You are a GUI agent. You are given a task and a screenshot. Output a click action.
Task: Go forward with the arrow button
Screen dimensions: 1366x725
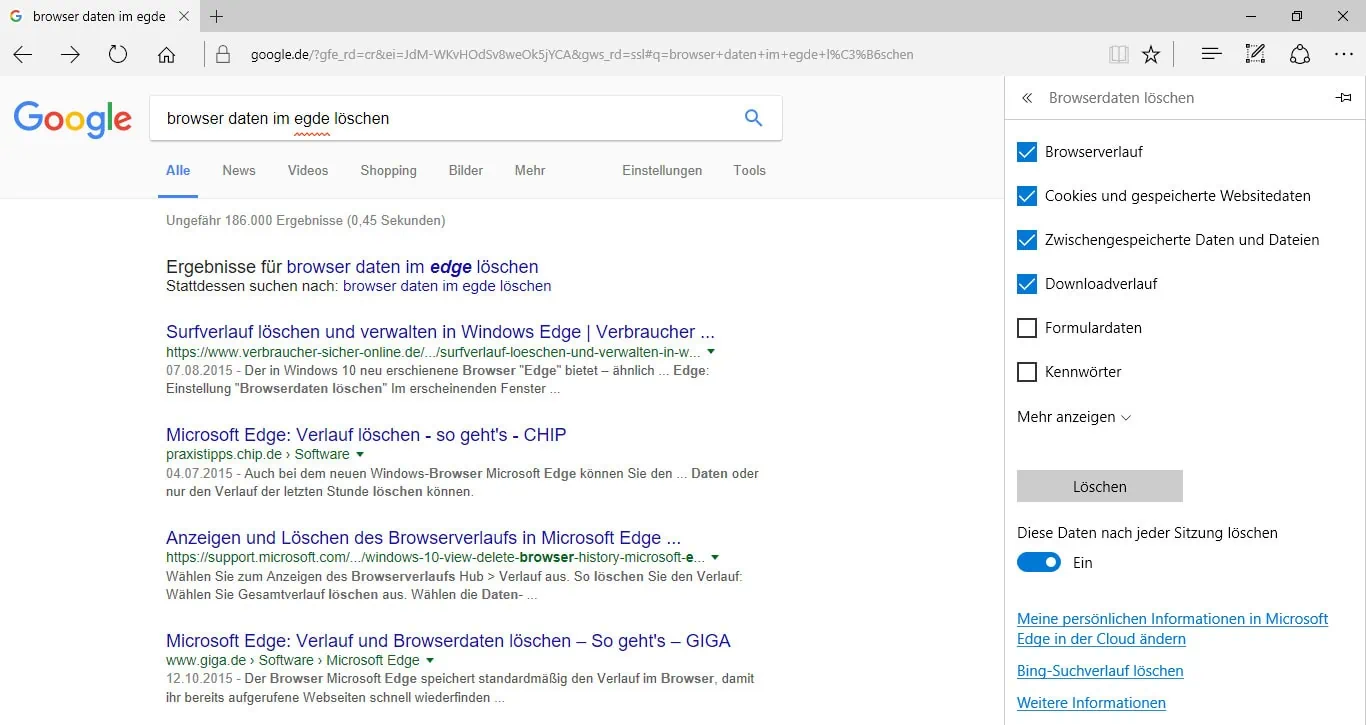tap(70, 55)
